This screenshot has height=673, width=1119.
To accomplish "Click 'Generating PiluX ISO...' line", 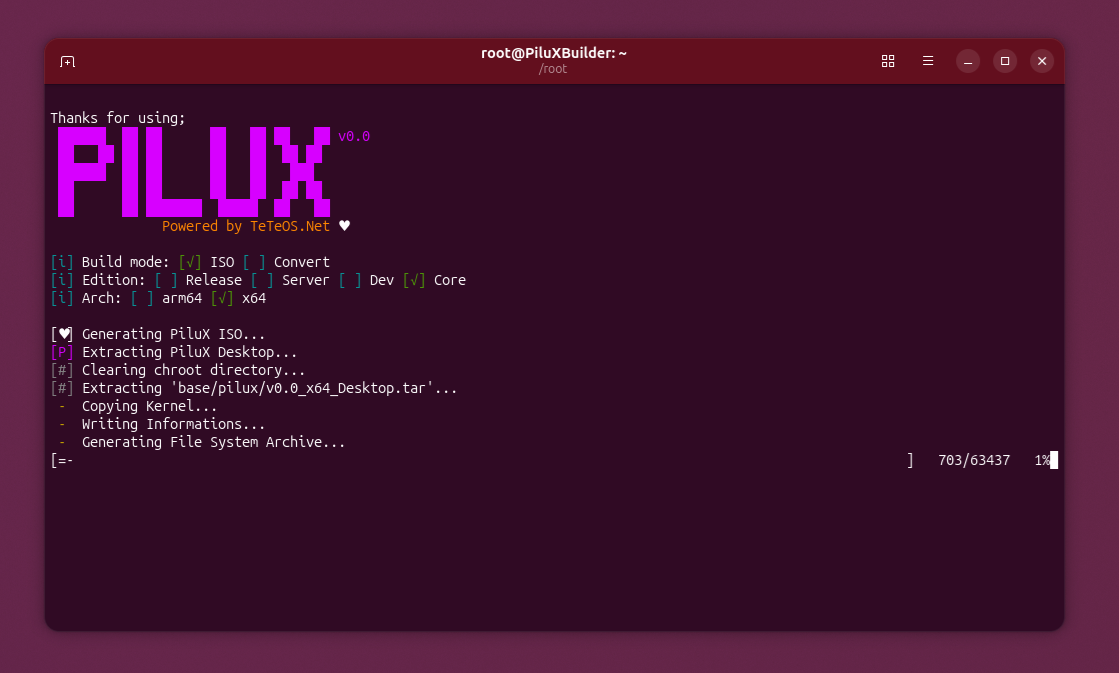I will (173, 334).
